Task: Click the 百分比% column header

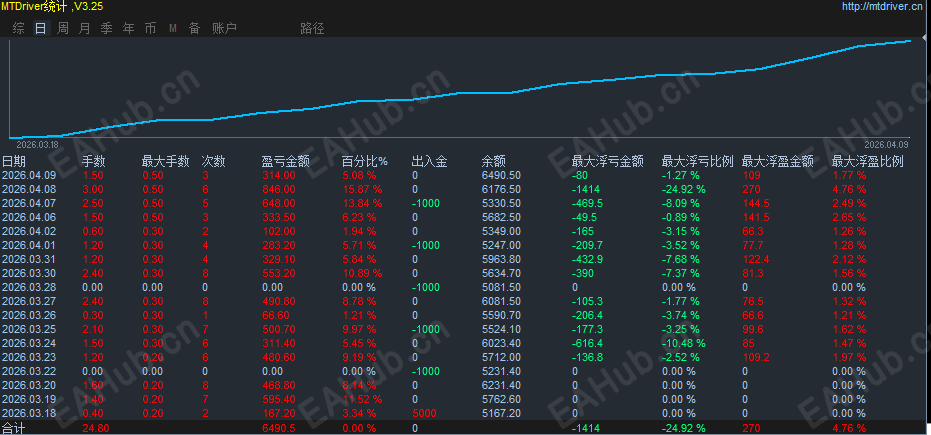Action: click(x=365, y=161)
